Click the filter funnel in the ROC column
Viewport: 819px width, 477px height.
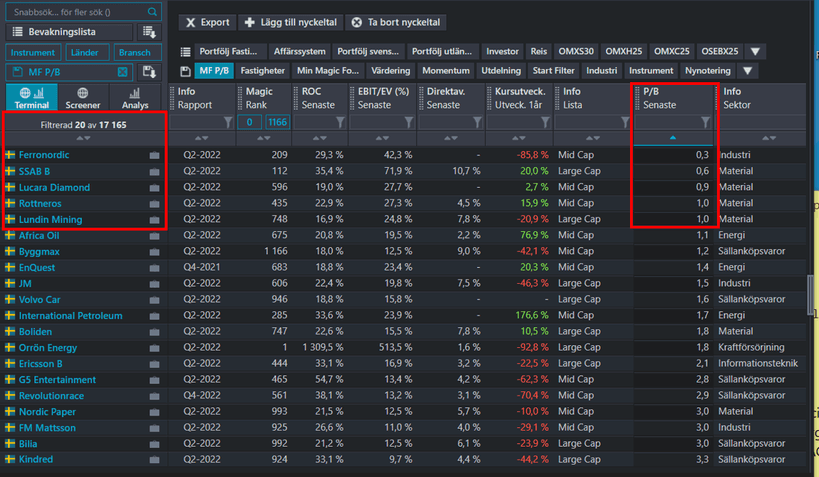[340, 122]
